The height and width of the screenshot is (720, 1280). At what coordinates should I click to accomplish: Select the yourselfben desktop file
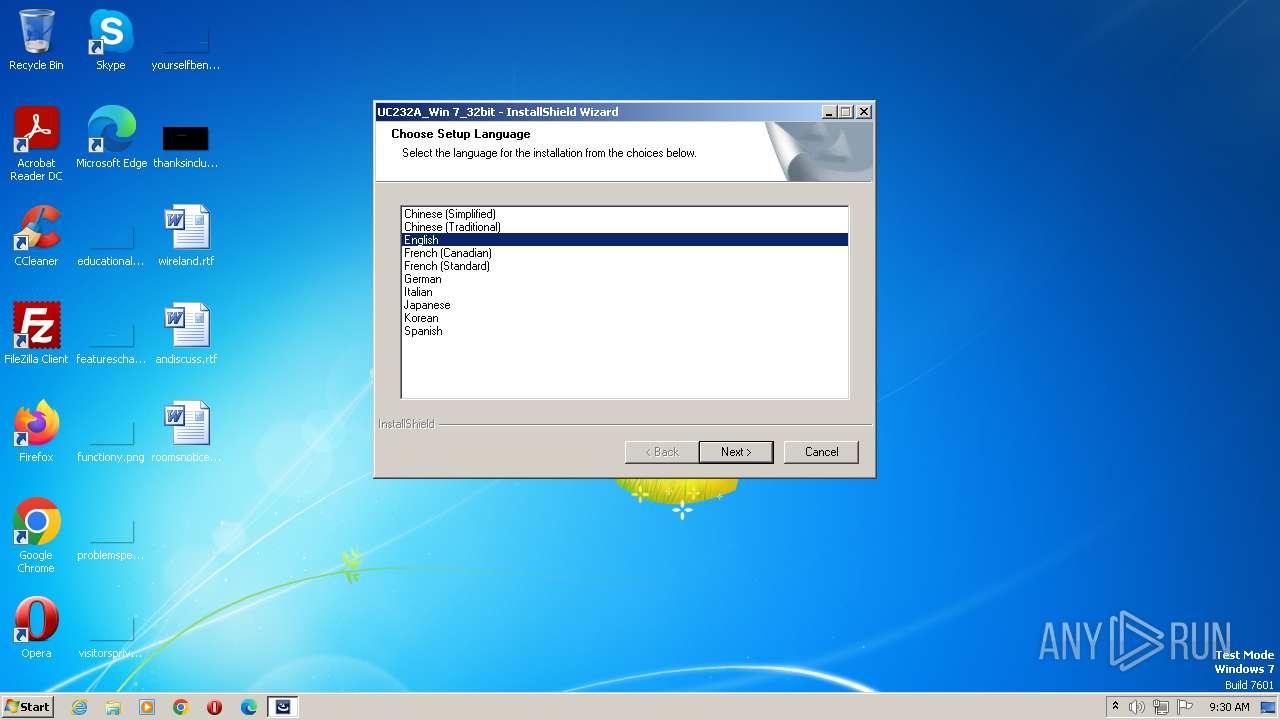pyautogui.click(x=186, y=46)
